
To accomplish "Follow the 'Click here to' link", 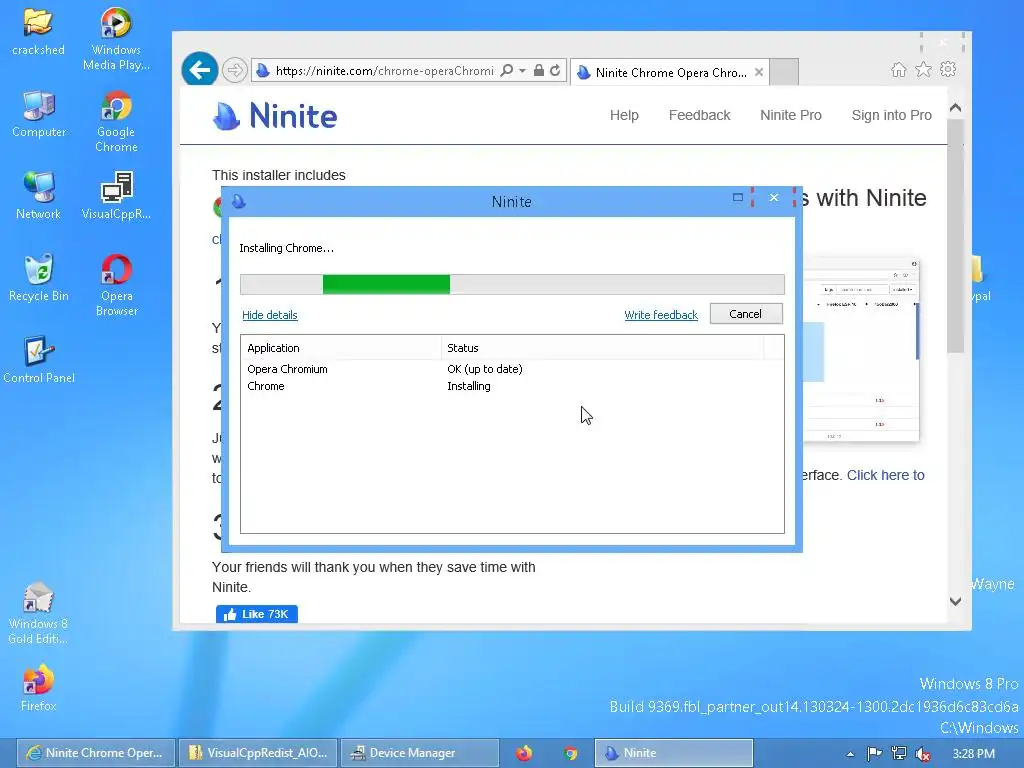I will [x=886, y=475].
